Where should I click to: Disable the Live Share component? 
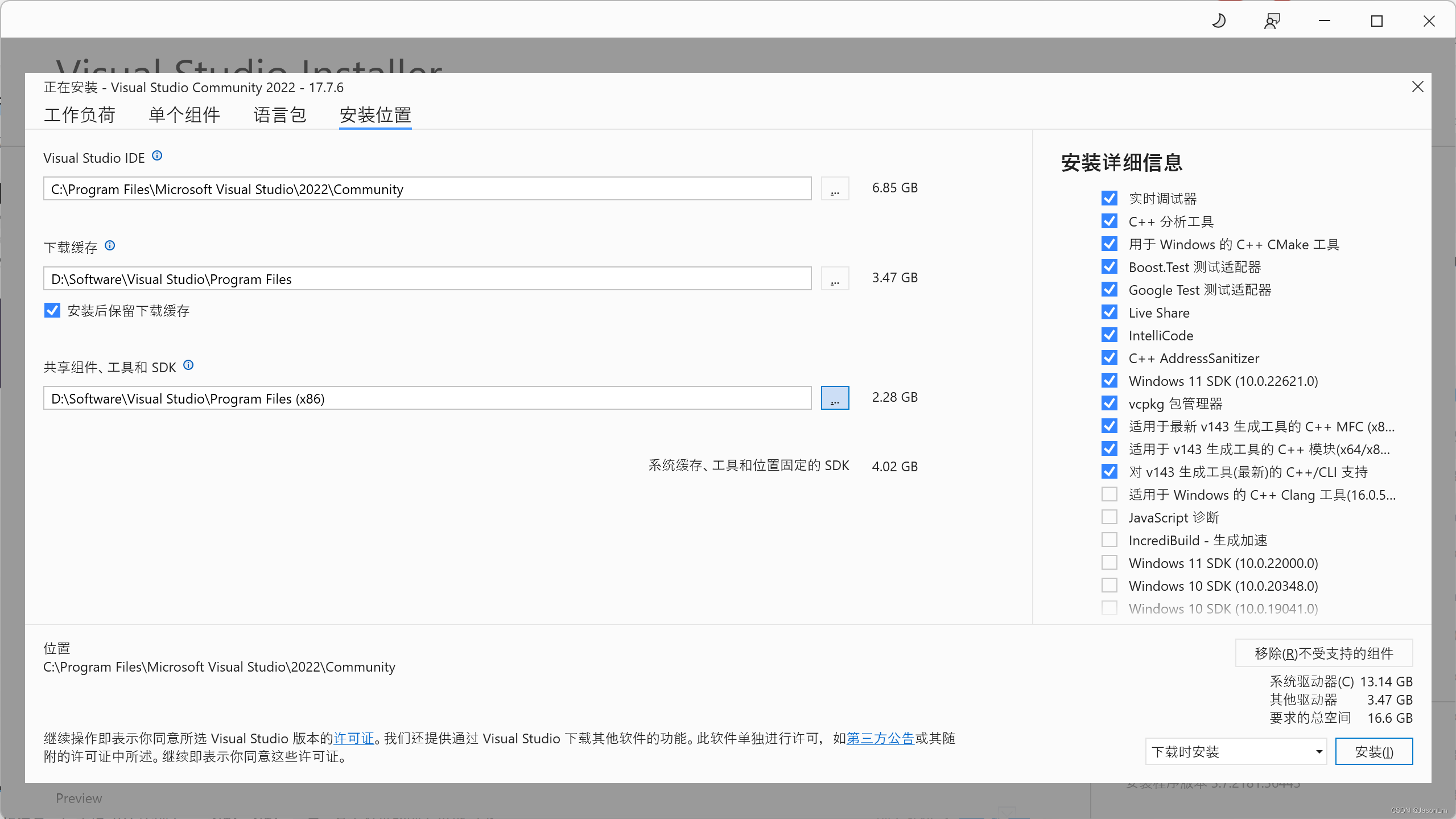pos(1109,312)
